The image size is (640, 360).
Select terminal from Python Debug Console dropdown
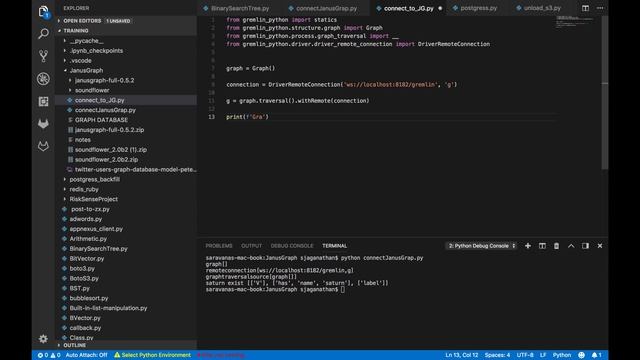click(481, 246)
